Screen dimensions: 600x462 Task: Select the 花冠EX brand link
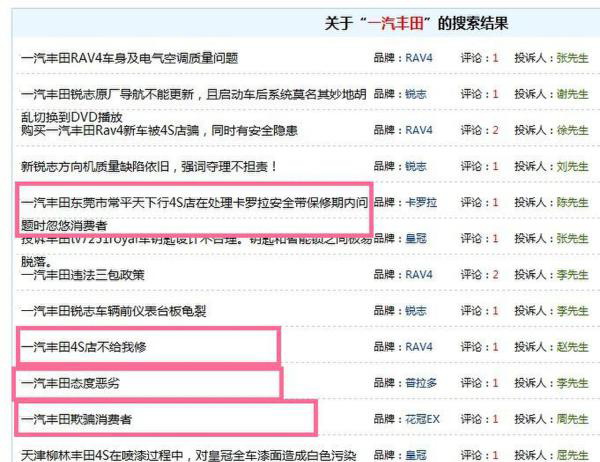pos(422,419)
